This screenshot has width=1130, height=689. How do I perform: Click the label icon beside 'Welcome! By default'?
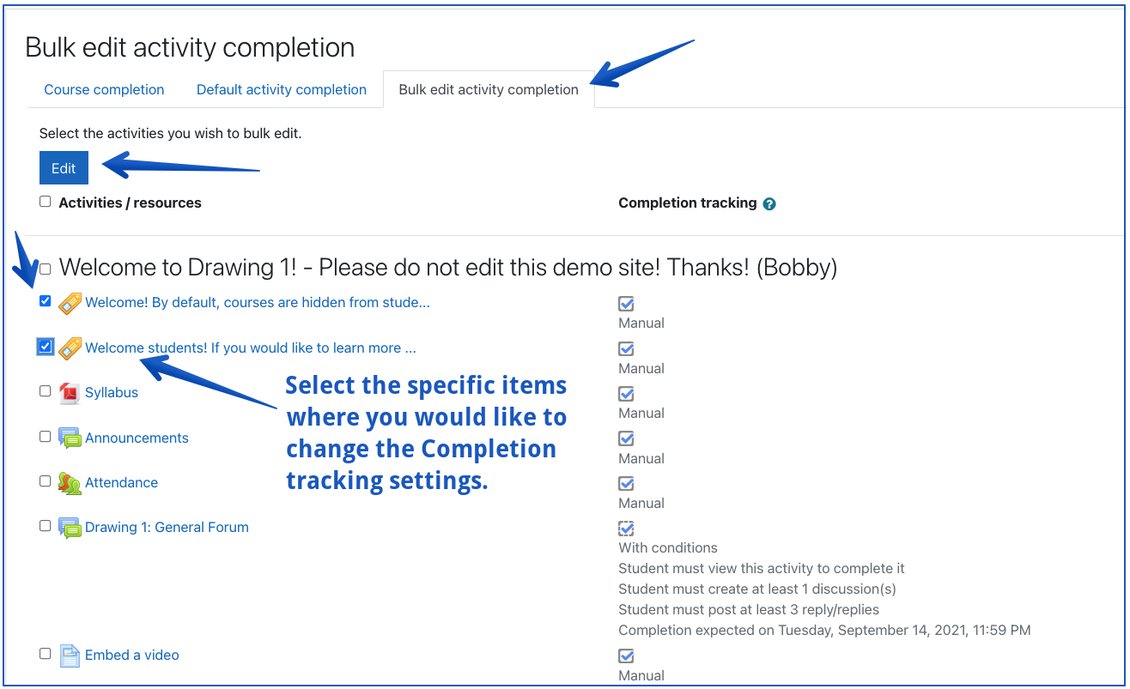[x=69, y=301]
